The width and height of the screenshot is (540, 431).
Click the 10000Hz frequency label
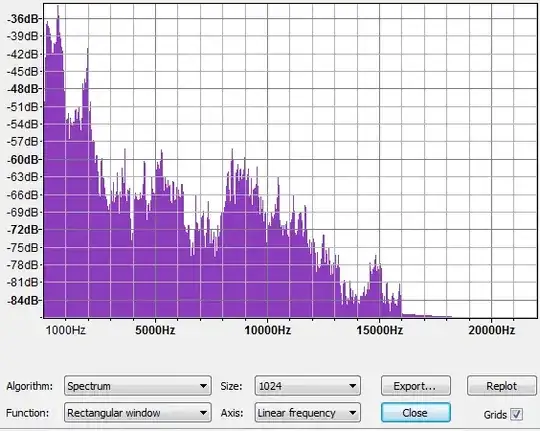point(268,330)
